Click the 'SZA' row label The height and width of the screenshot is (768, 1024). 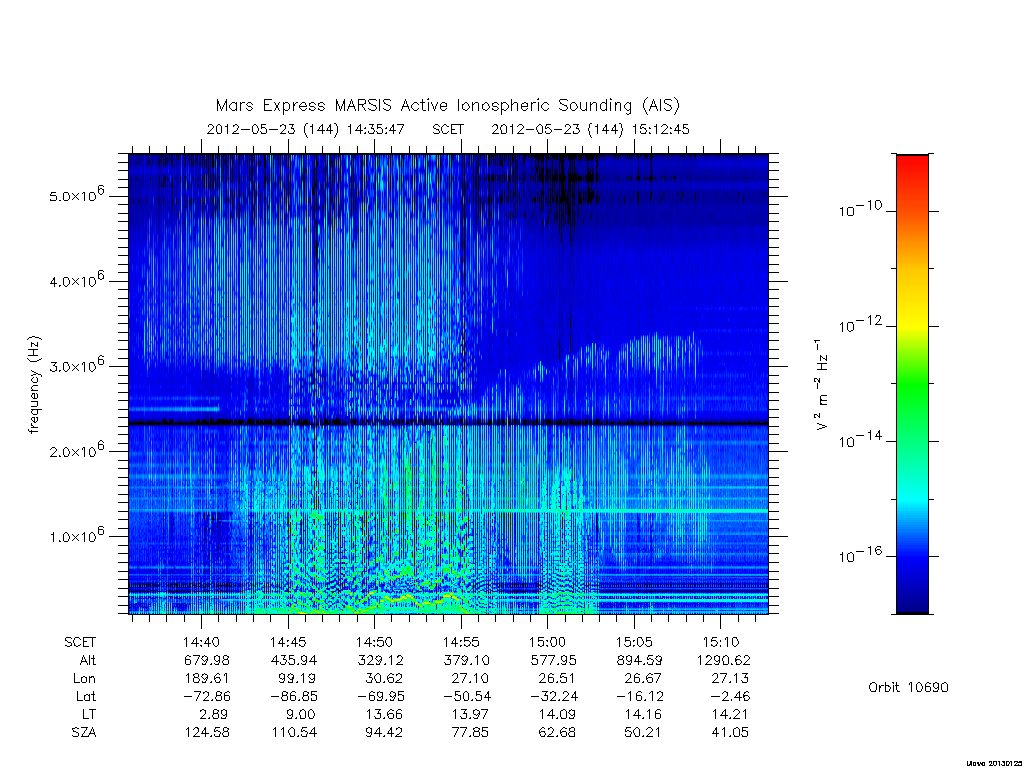84,733
